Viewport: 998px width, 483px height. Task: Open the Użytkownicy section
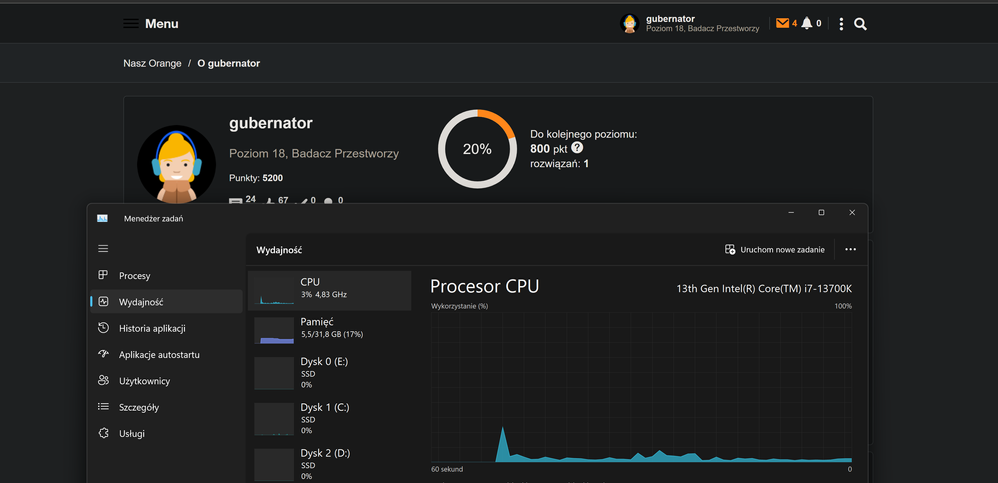tap(144, 381)
